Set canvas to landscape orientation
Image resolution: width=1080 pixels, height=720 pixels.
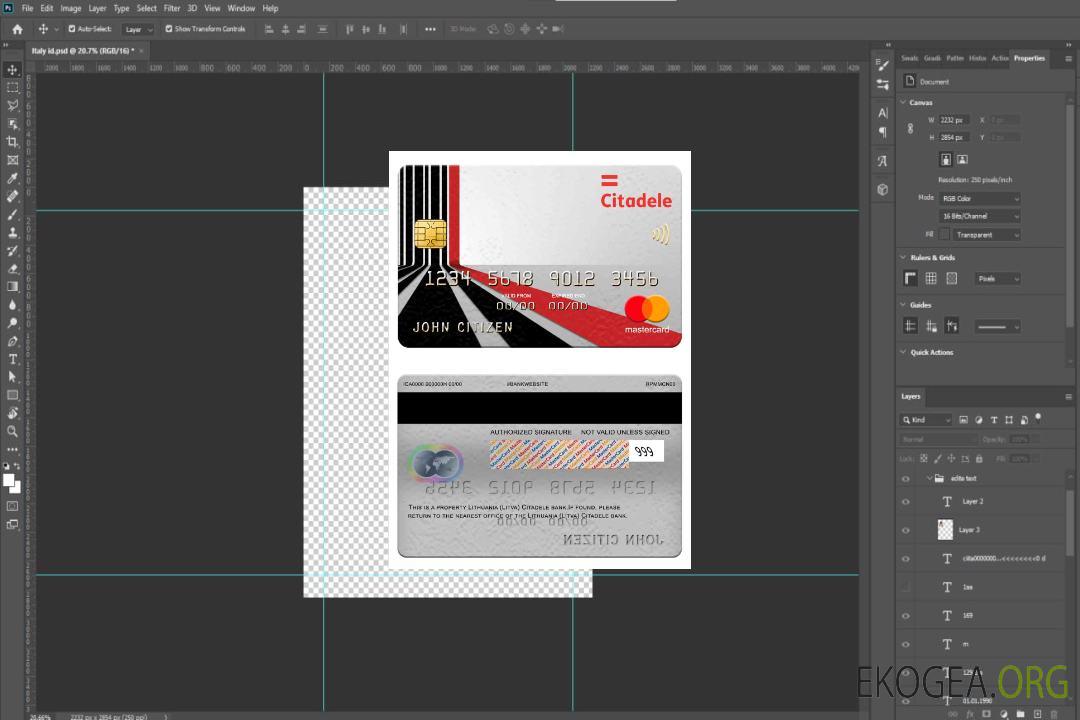[962, 159]
